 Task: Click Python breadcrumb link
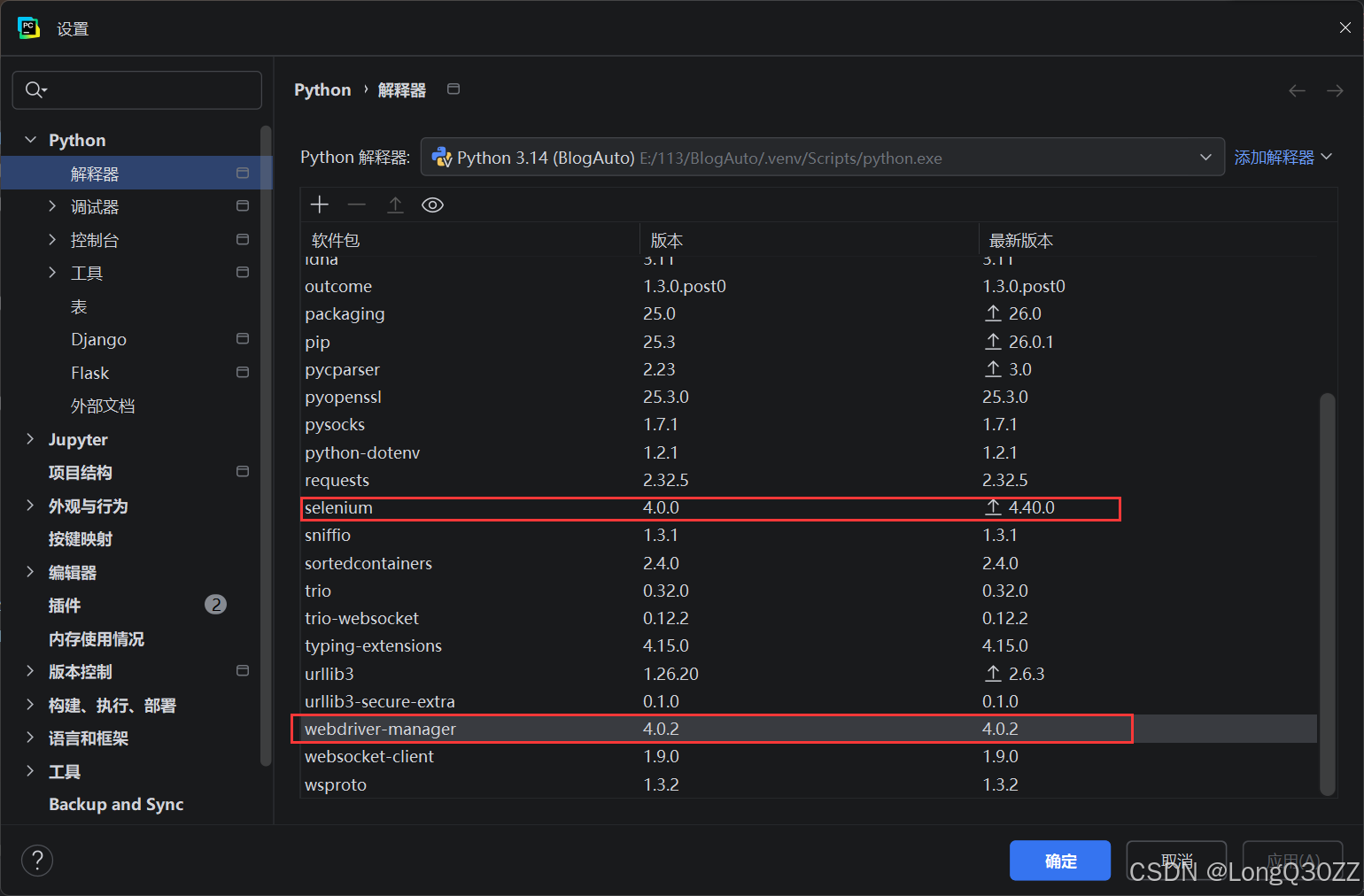(x=322, y=89)
